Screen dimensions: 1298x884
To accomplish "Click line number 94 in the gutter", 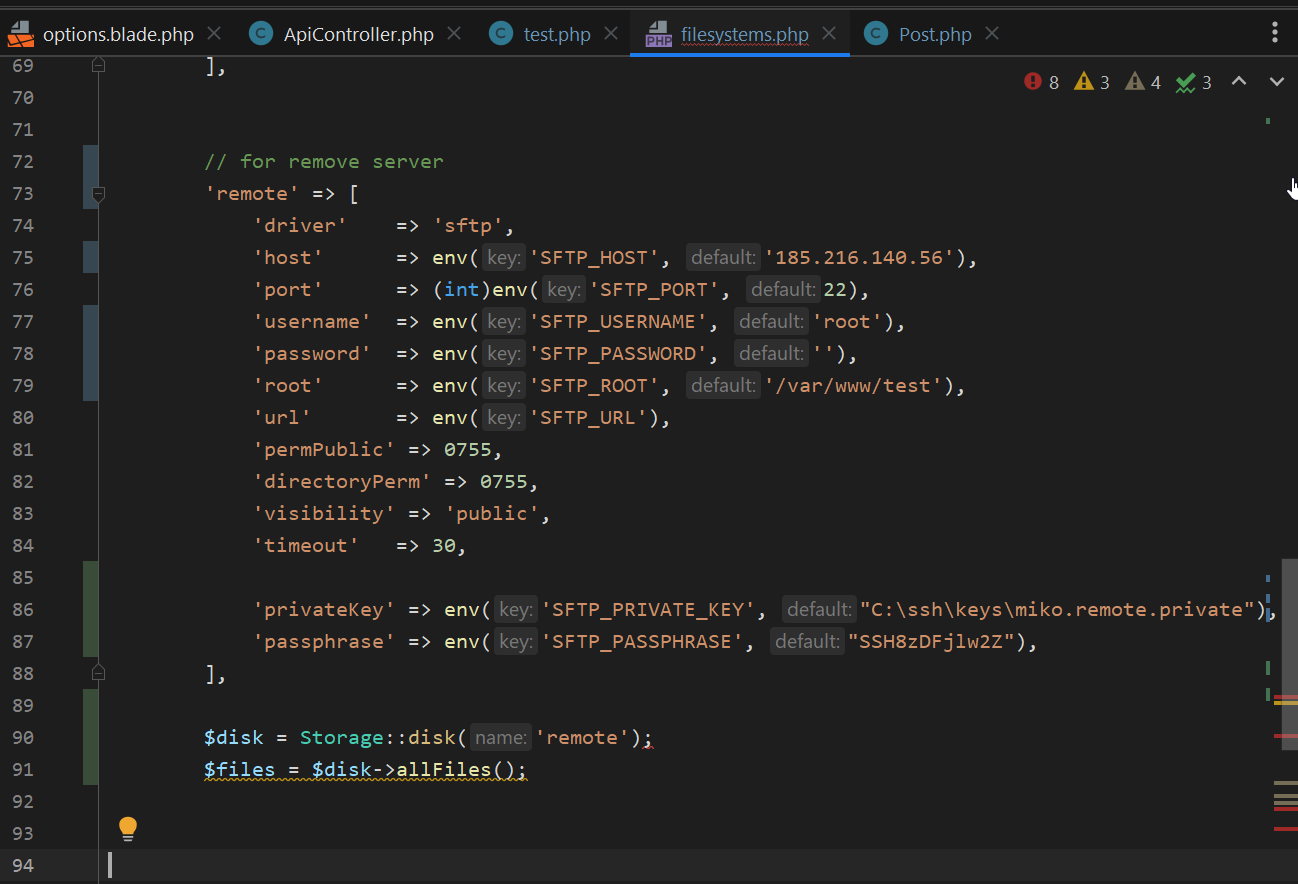I will (x=23, y=865).
